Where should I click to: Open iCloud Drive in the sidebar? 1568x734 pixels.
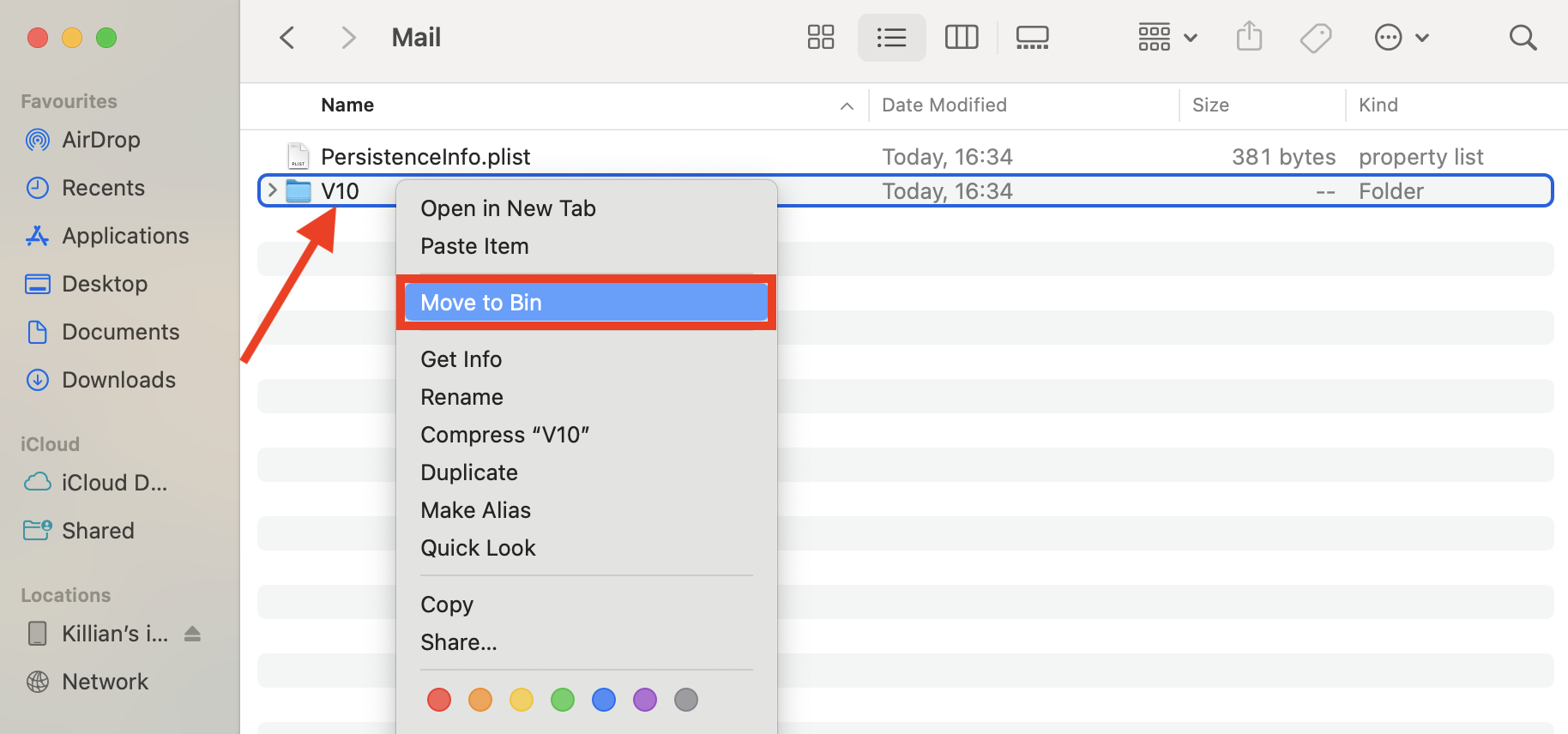[x=114, y=483]
